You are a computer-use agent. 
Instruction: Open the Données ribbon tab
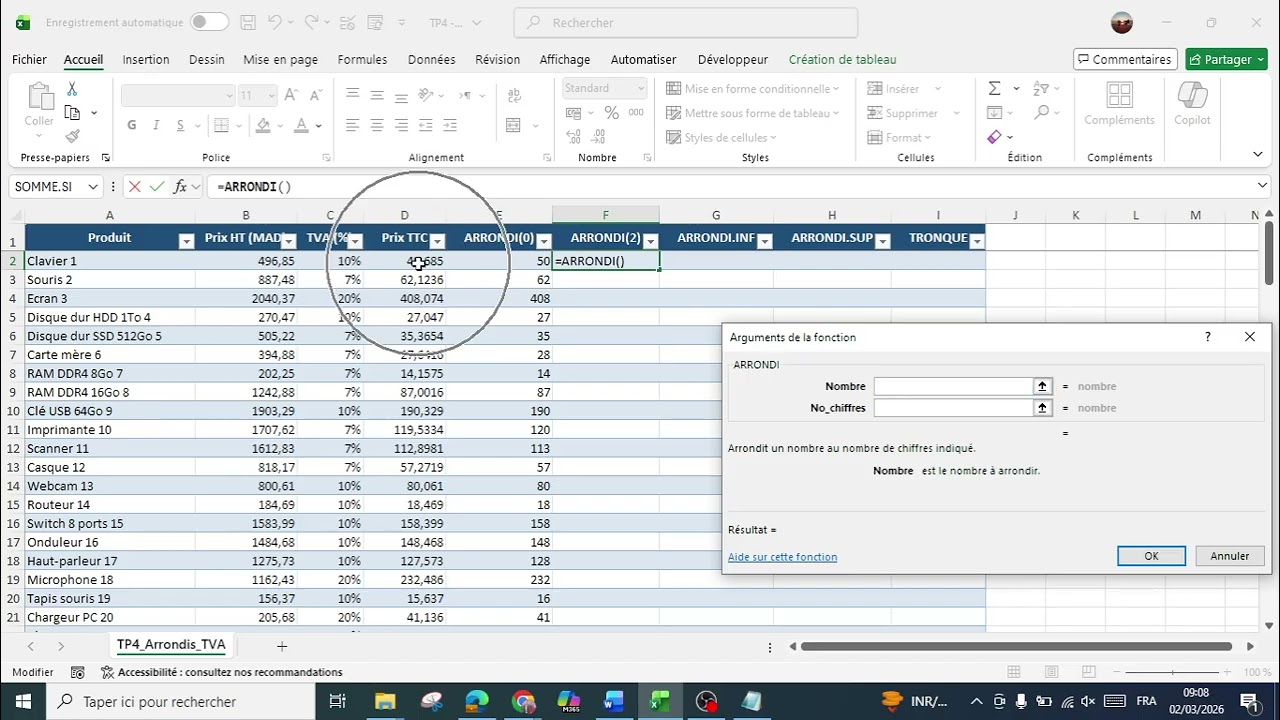431,59
